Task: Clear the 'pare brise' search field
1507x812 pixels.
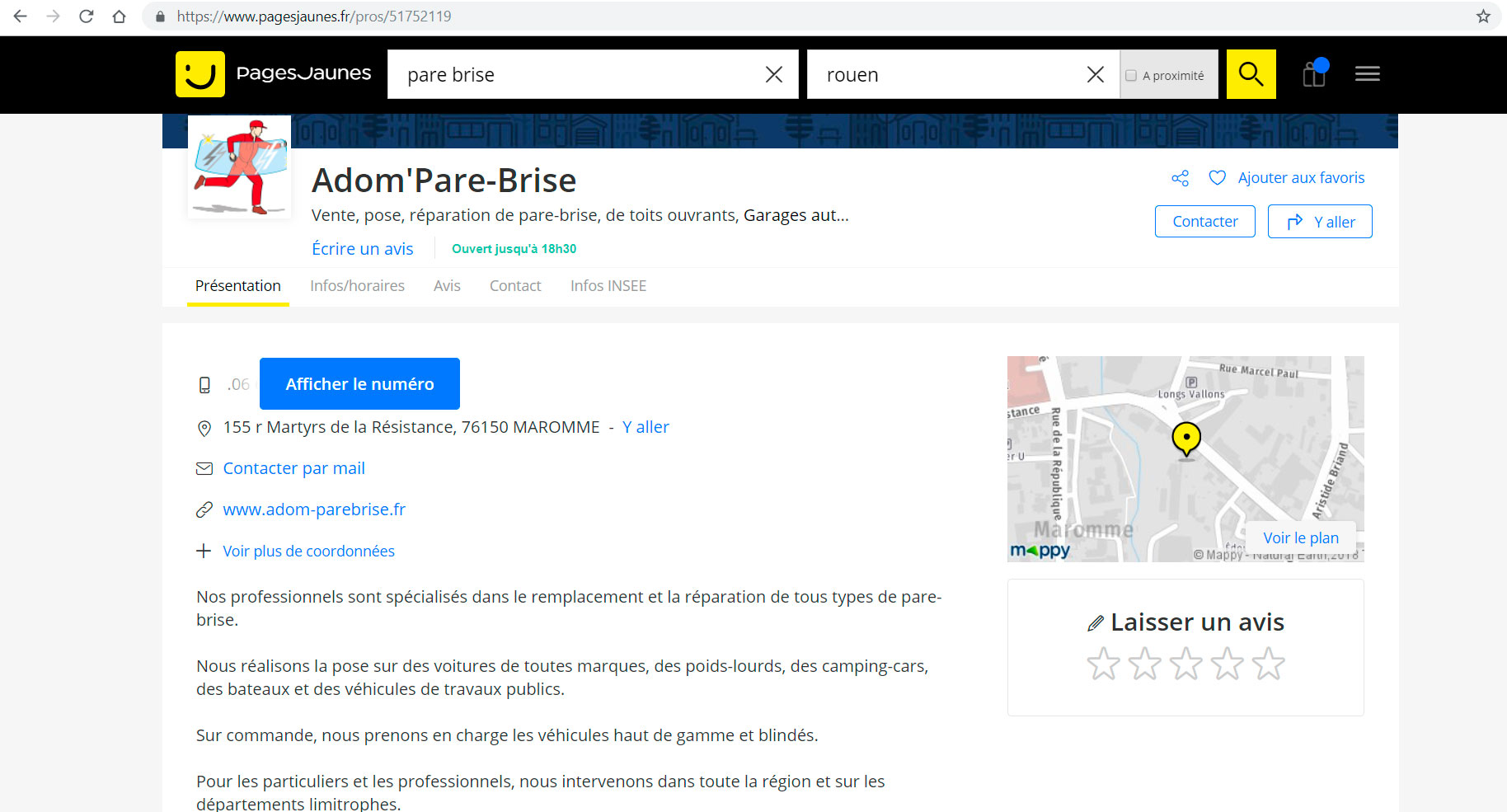Action: coord(773,75)
